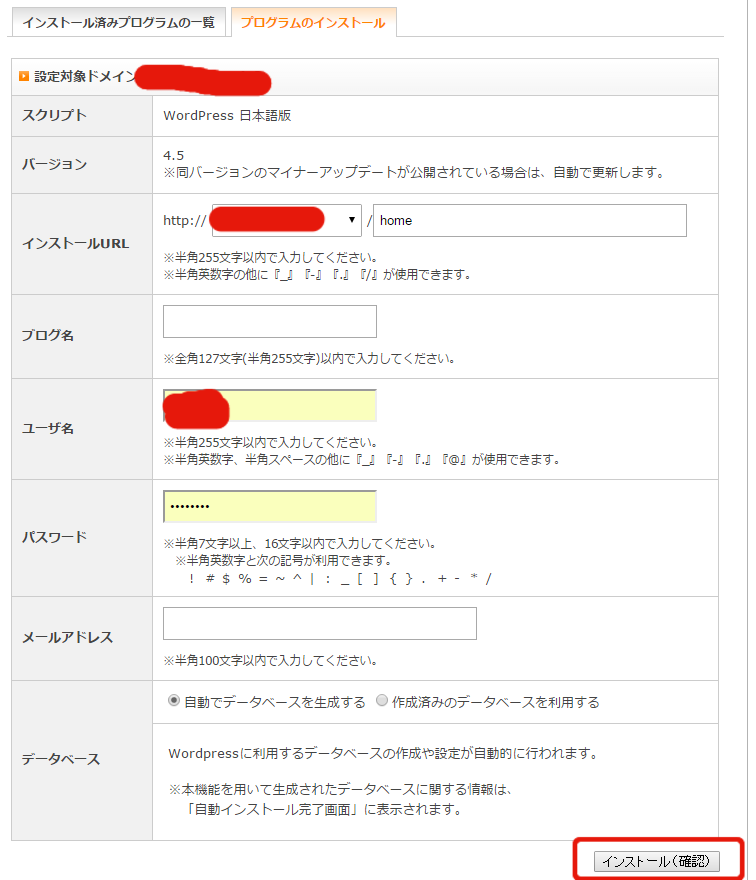The image size is (756, 880).
Task: Click the データベース row label
Action: 61,759
